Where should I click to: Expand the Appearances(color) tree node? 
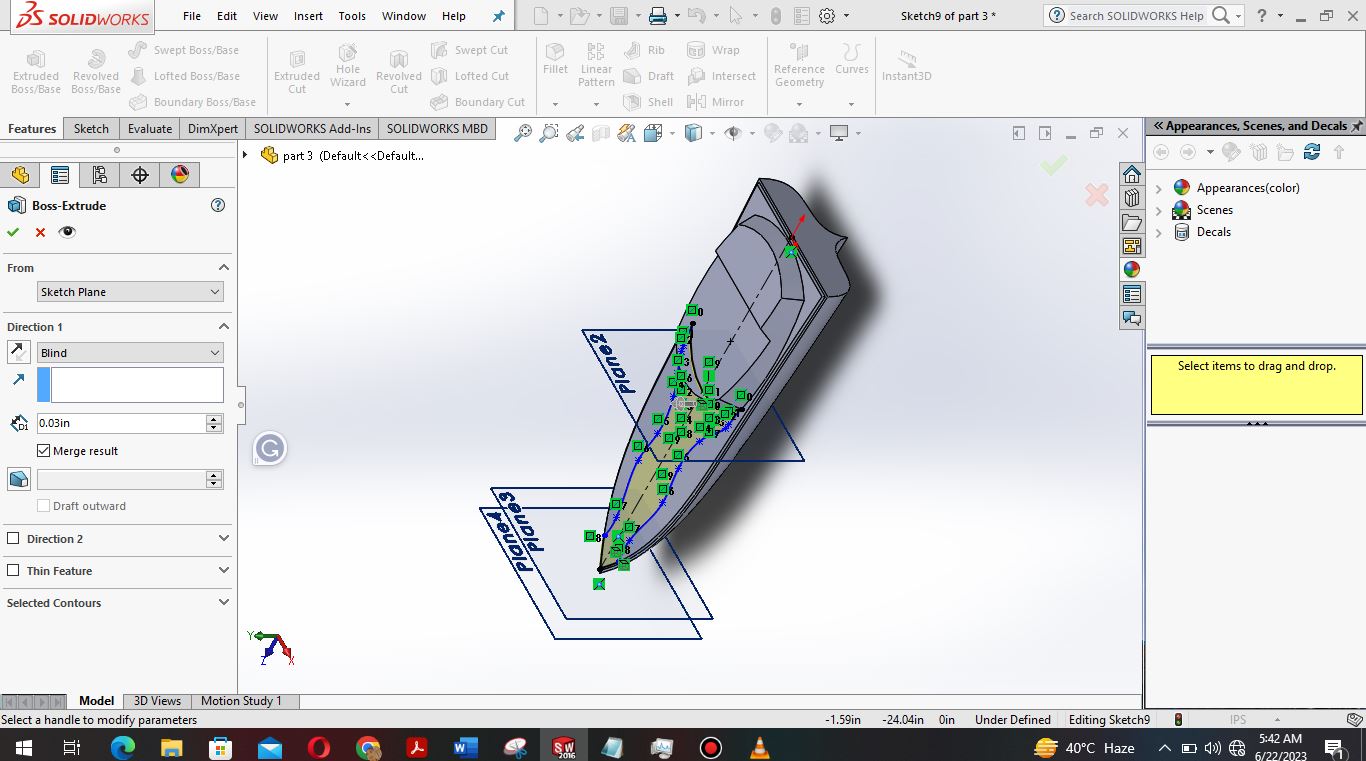pyautogui.click(x=1159, y=188)
